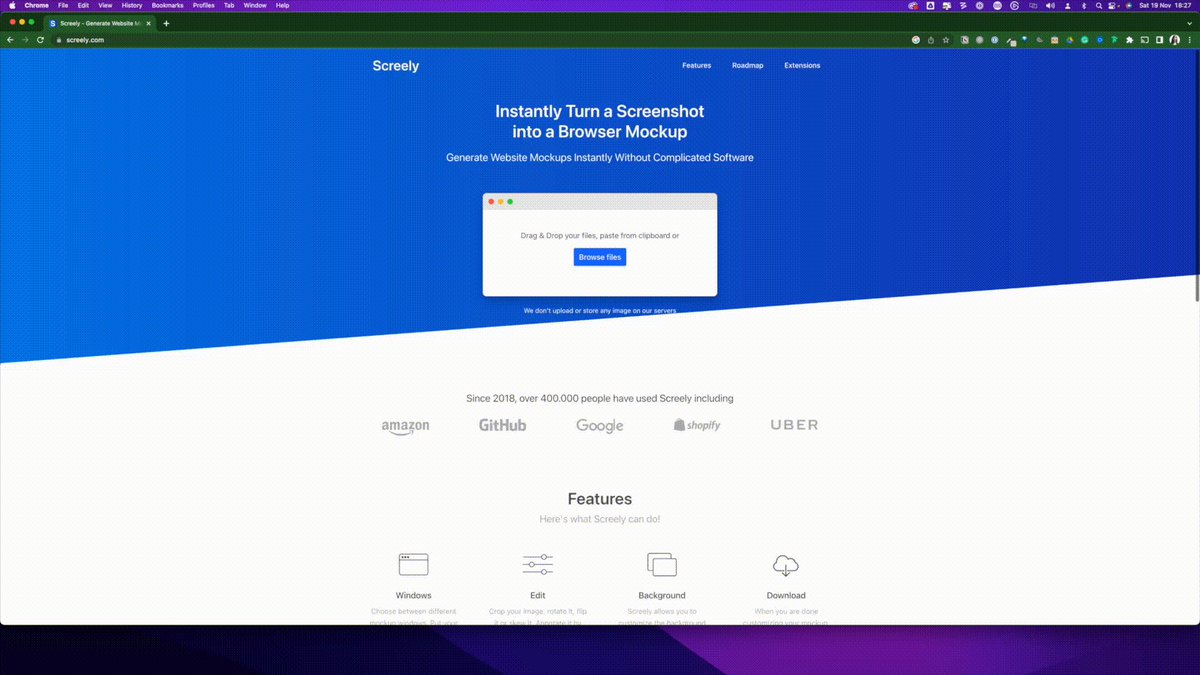The image size is (1200, 675).
Task: Open the View menu
Action: 105,5
